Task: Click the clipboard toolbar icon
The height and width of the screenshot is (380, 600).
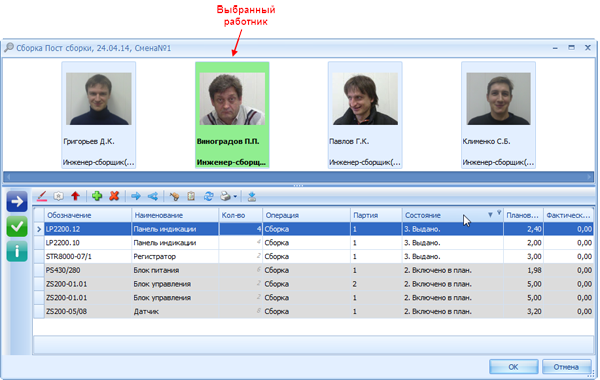Action: pyautogui.click(x=191, y=196)
